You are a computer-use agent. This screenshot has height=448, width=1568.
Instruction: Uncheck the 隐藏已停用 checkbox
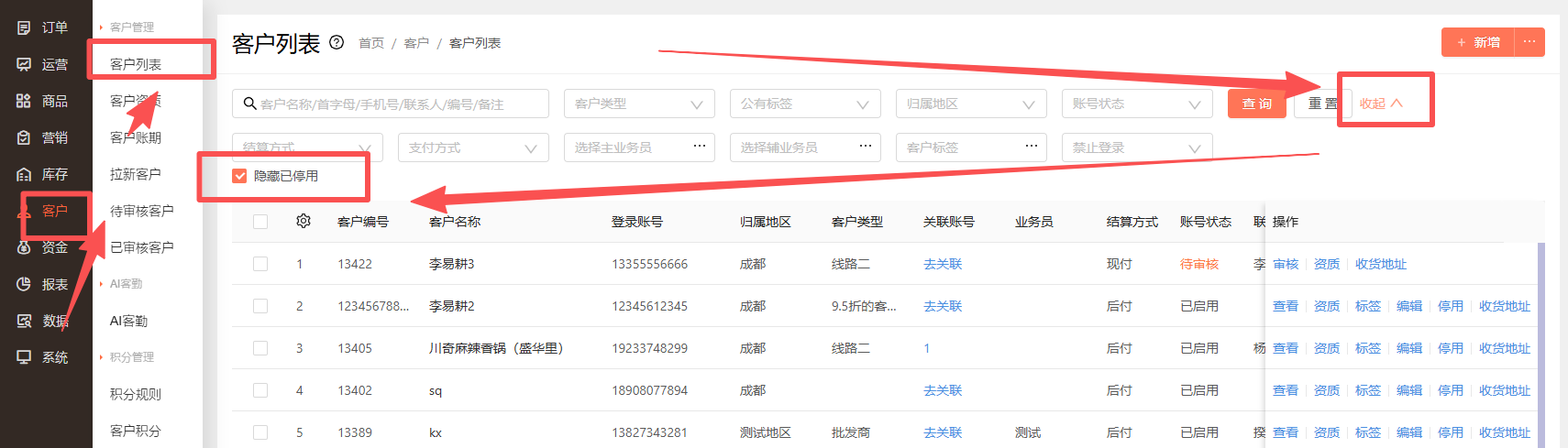[239, 176]
